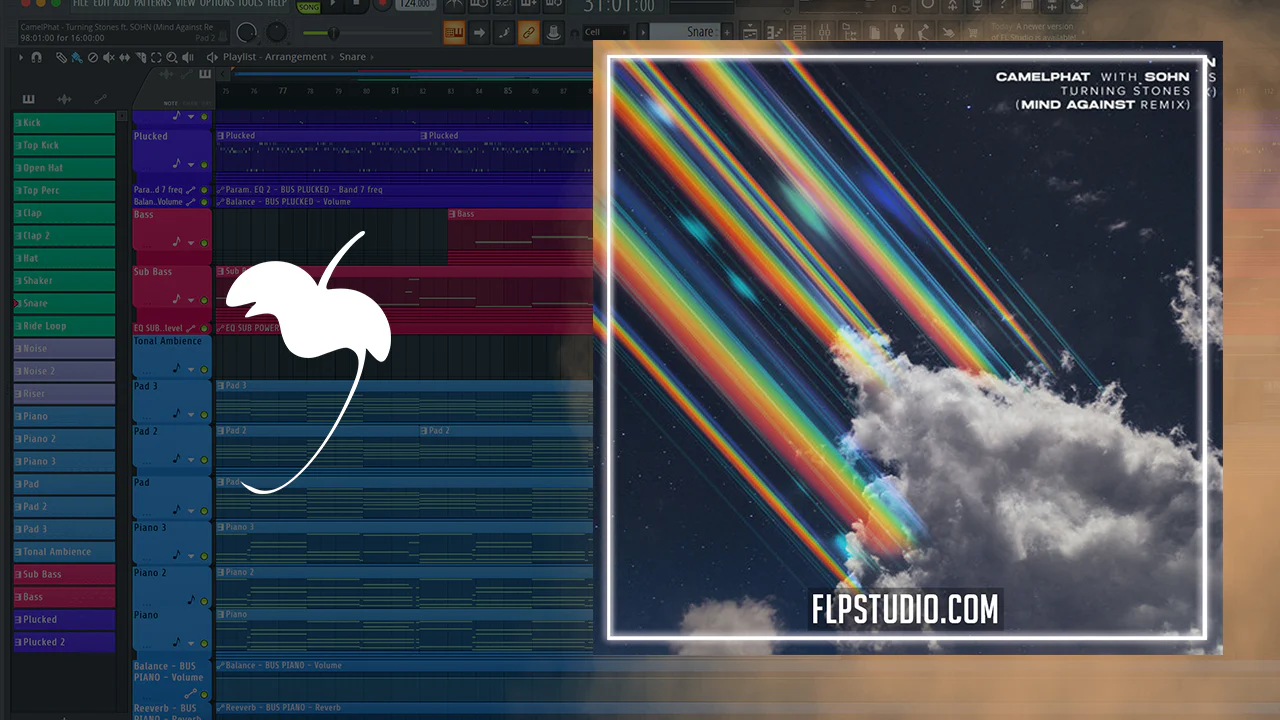Select the playback speaker tool

click(x=188, y=57)
